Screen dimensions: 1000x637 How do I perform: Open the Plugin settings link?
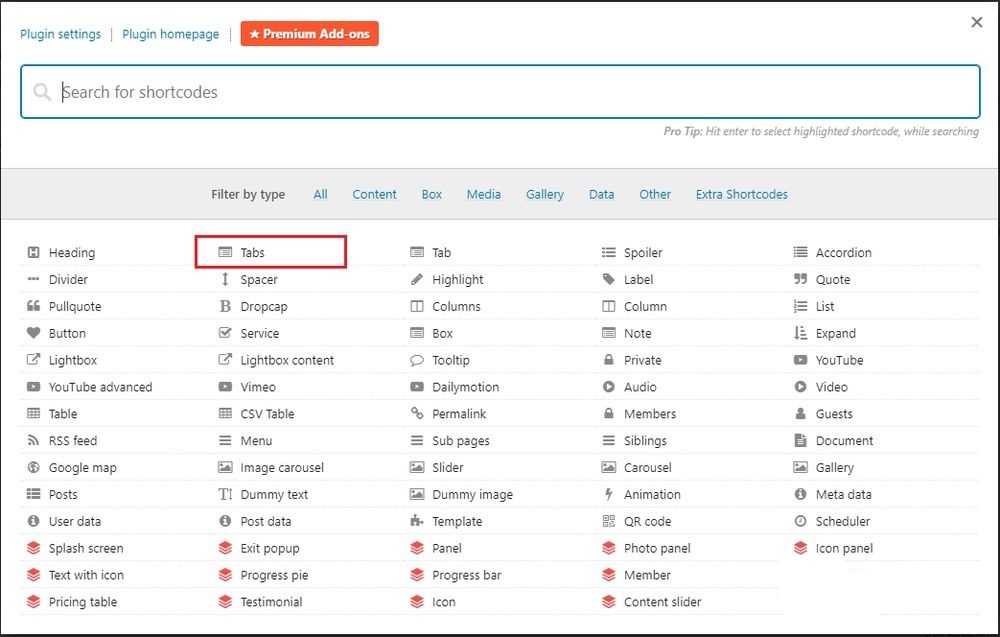pos(60,34)
